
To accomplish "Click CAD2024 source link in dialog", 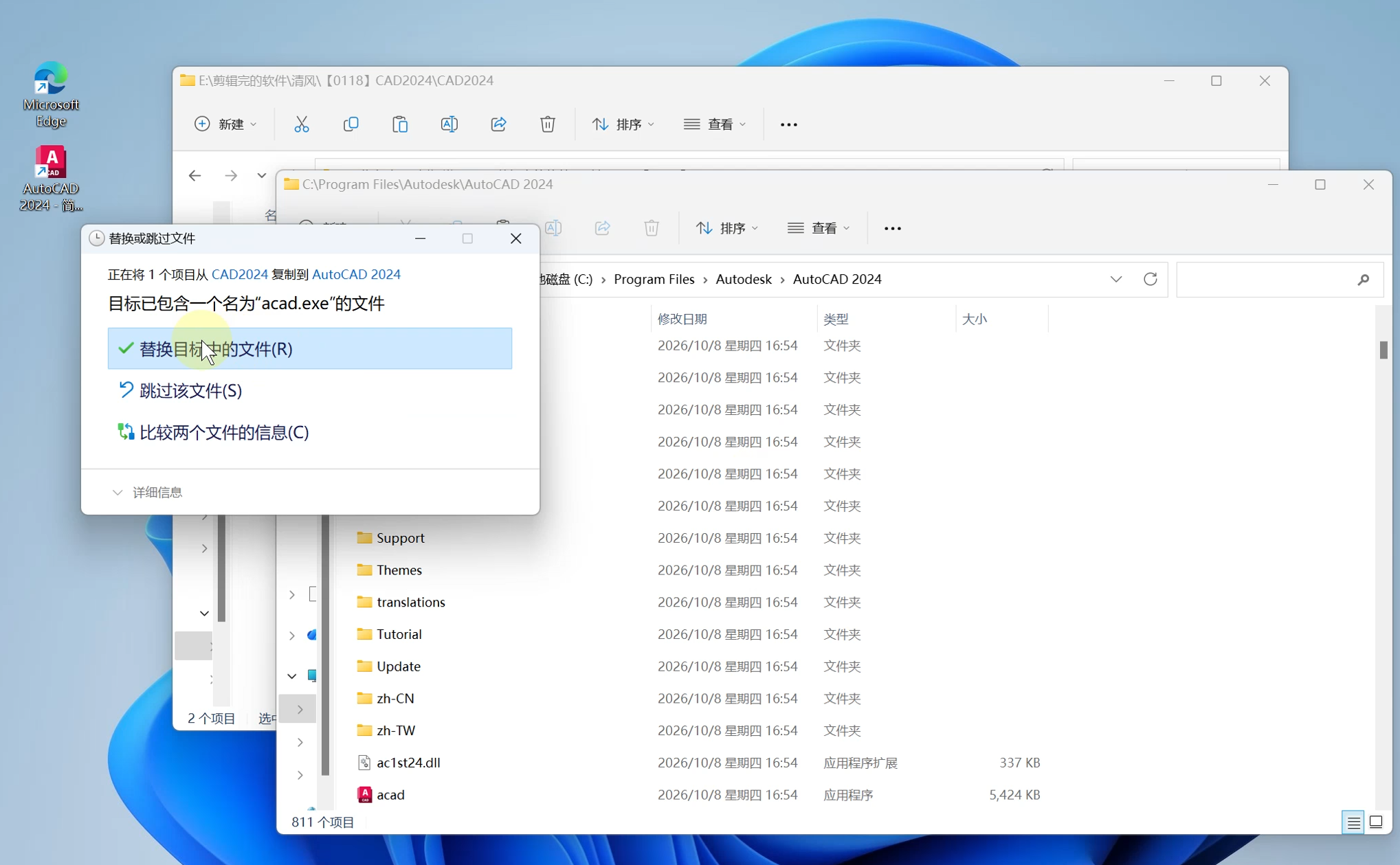I will click(239, 274).
